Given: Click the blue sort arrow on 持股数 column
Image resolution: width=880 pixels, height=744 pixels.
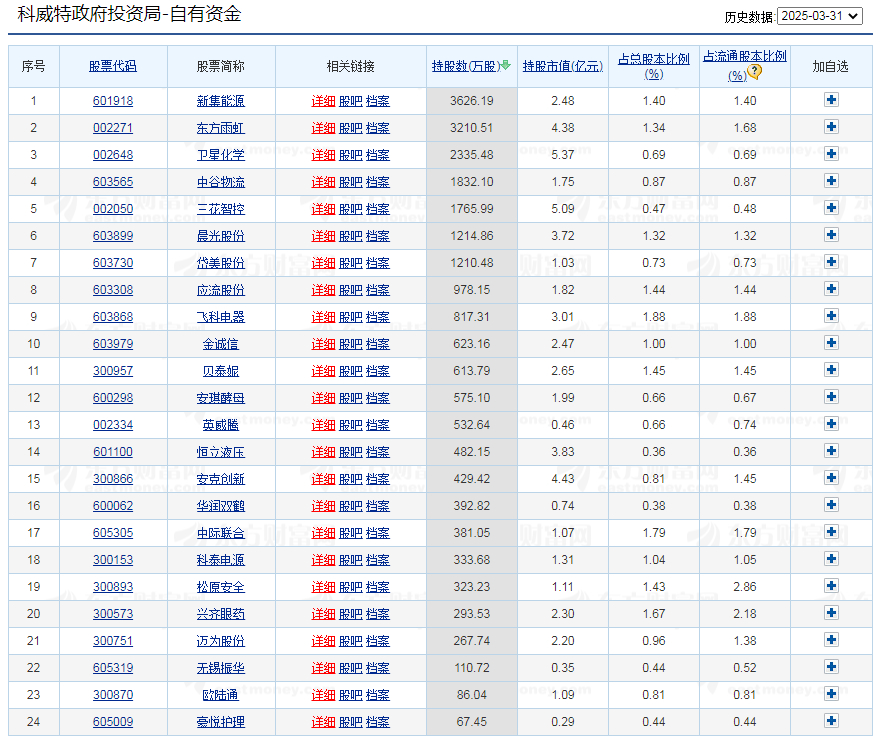Looking at the screenshot, I should [x=505, y=63].
